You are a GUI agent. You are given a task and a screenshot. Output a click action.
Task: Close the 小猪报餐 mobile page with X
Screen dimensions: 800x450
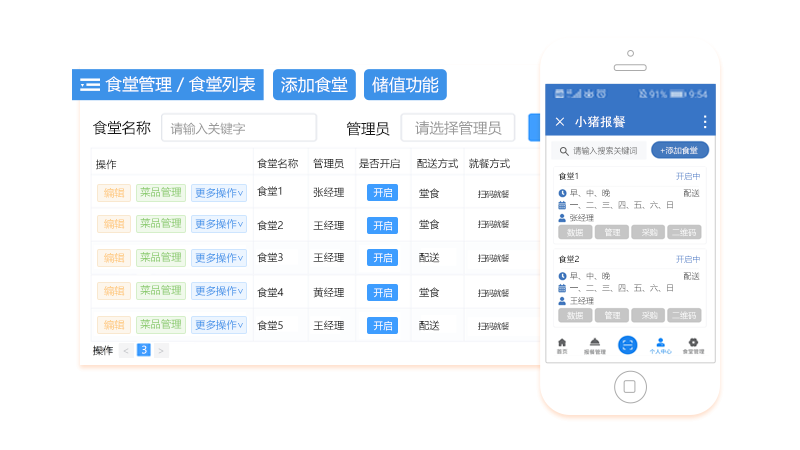(x=560, y=121)
